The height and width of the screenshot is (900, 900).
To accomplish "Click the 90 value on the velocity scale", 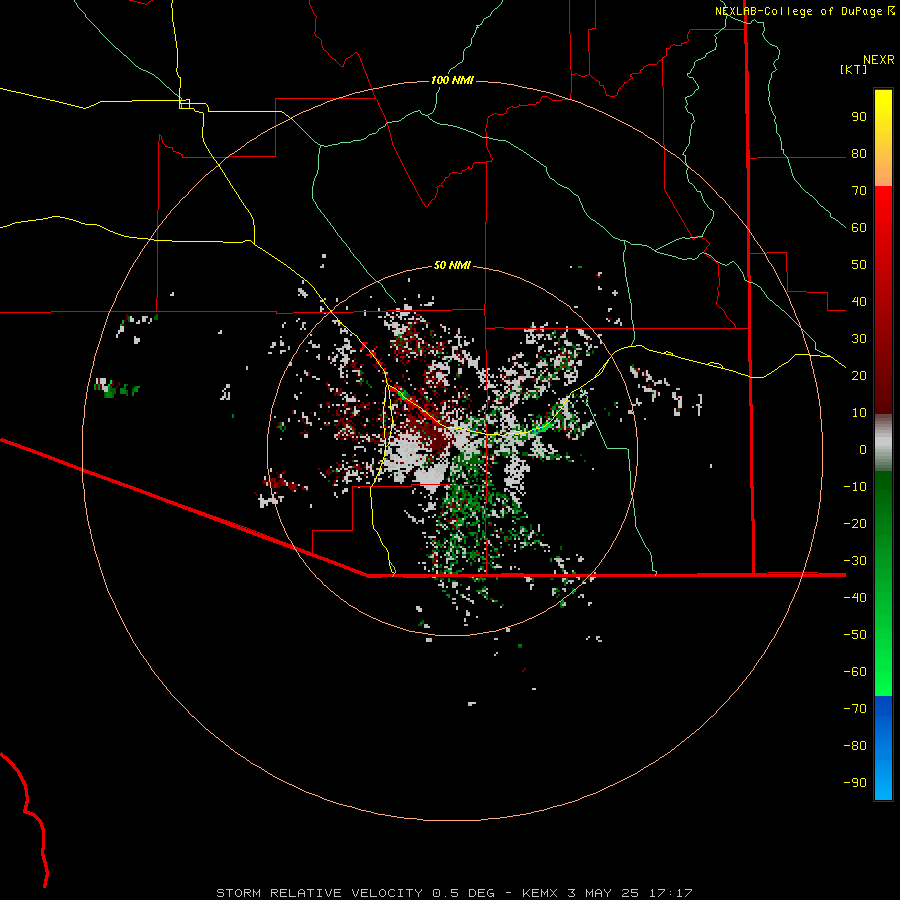I will pos(859,117).
